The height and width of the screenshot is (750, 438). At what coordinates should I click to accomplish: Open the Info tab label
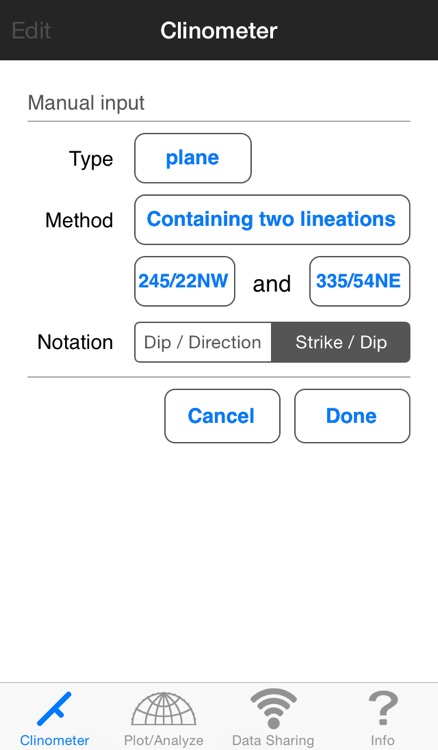click(x=383, y=740)
